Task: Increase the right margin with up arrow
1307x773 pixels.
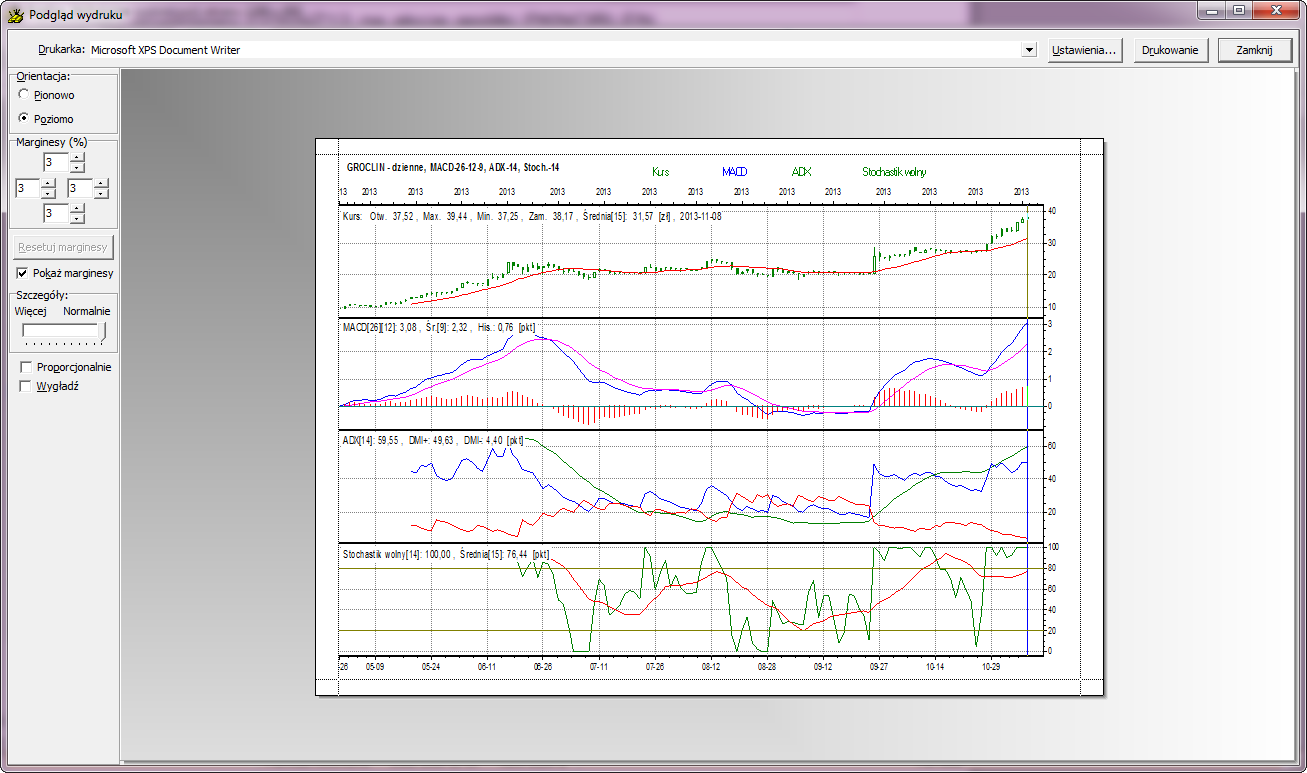Action: [101, 184]
